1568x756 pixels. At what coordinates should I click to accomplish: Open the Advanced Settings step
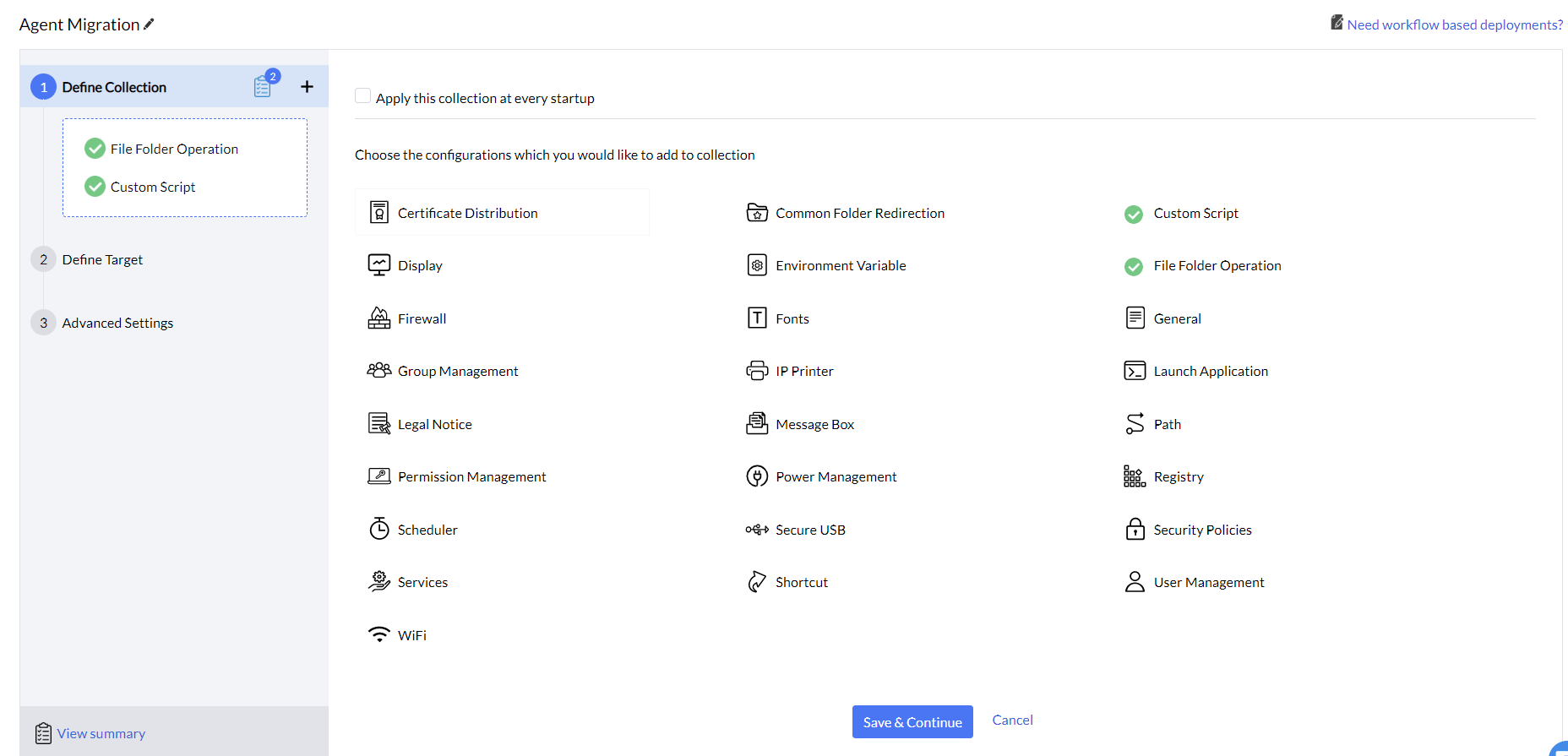point(117,323)
